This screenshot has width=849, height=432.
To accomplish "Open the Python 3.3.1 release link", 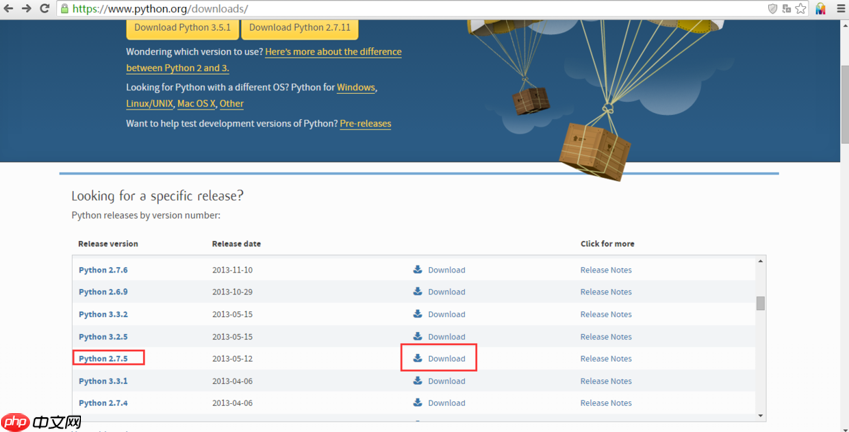I will pyautogui.click(x=103, y=381).
